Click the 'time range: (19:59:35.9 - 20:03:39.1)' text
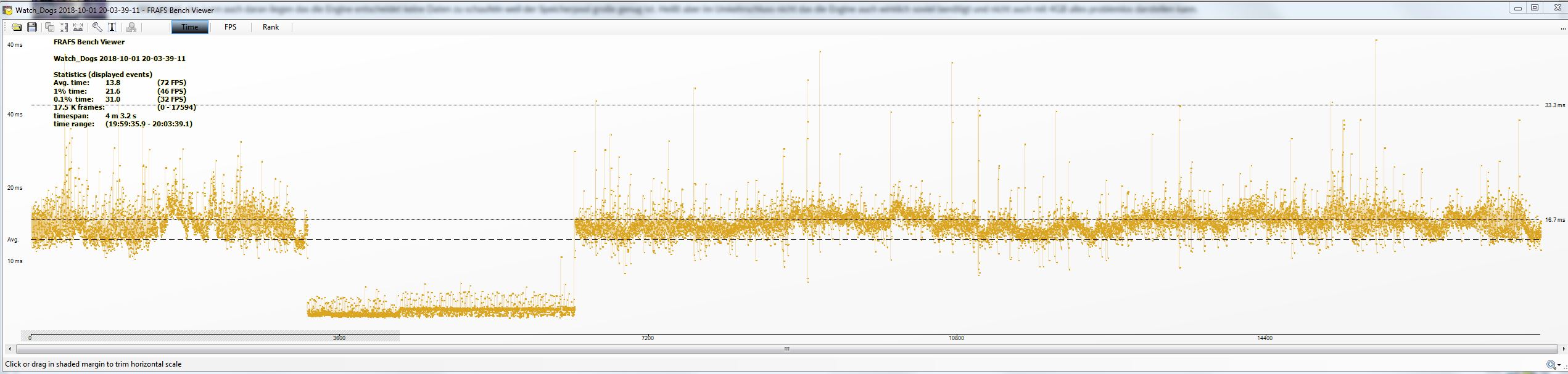This screenshot has width=1568, height=374. point(123,124)
